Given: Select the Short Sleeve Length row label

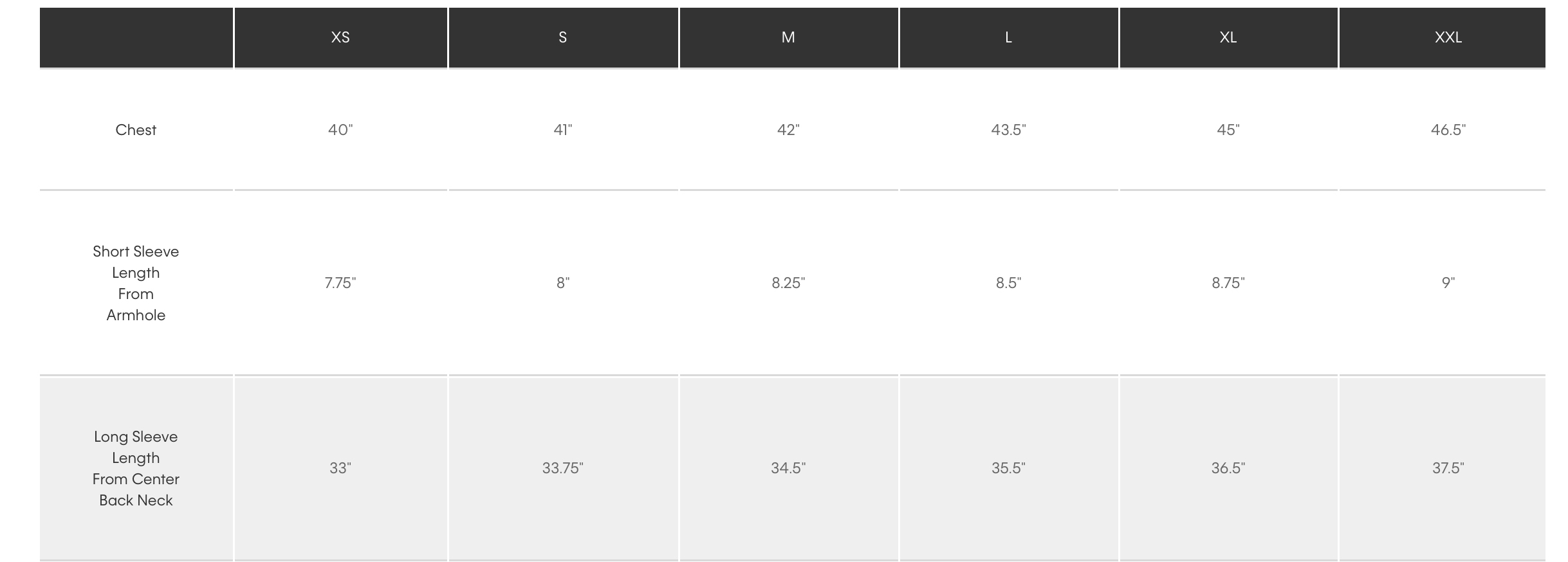Looking at the screenshot, I should (136, 283).
